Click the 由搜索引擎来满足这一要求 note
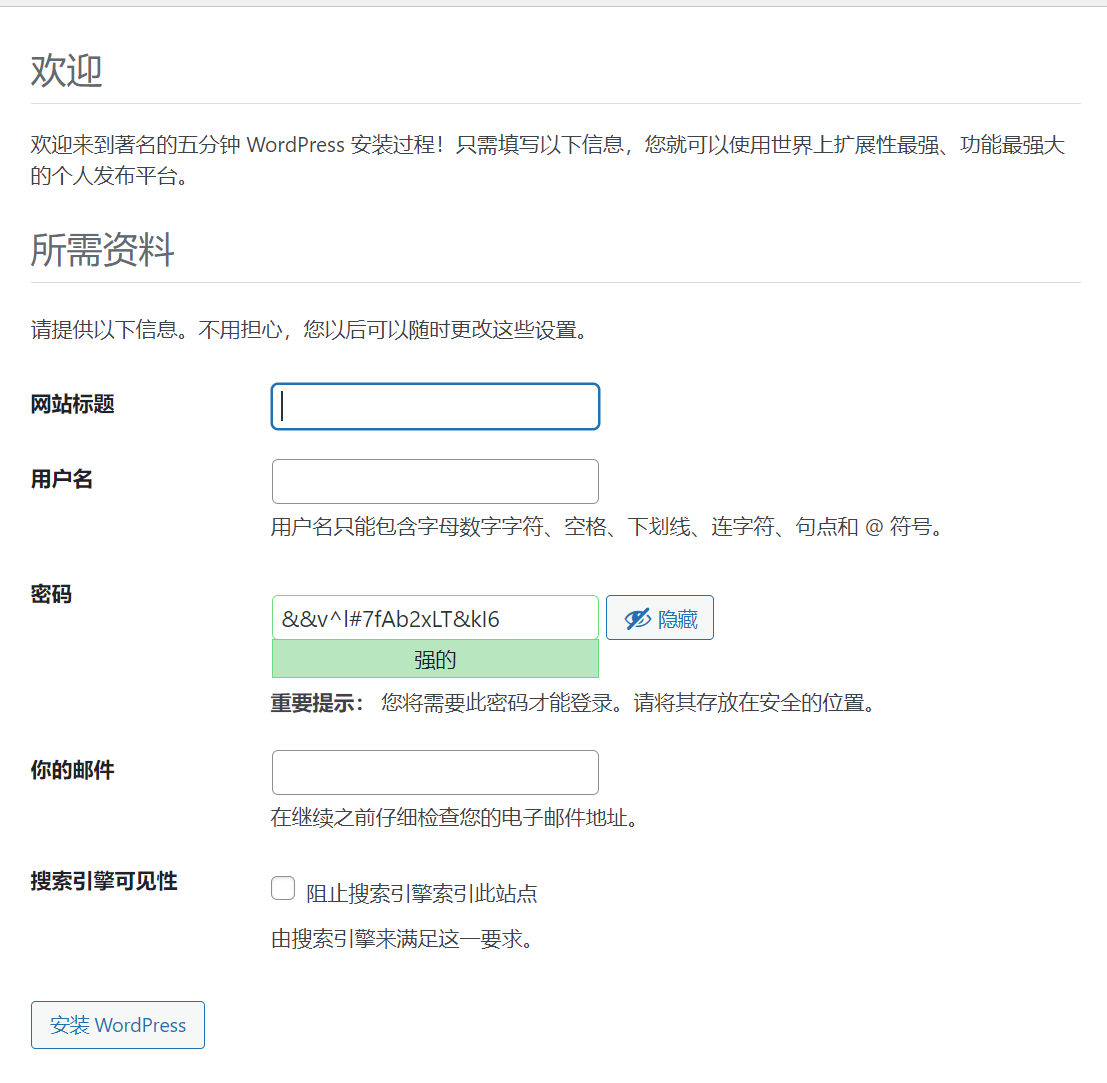The width and height of the screenshot is (1107, 1083). coord(402,939)
